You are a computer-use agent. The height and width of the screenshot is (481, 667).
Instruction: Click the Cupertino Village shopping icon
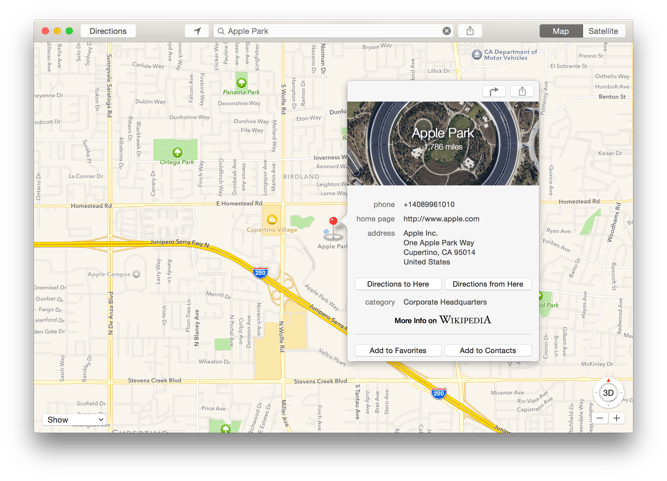point(272,219)
